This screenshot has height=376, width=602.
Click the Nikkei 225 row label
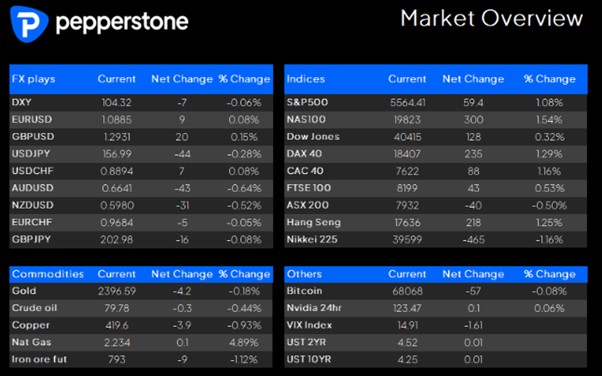pyautogui.click(x=312, y=239)
